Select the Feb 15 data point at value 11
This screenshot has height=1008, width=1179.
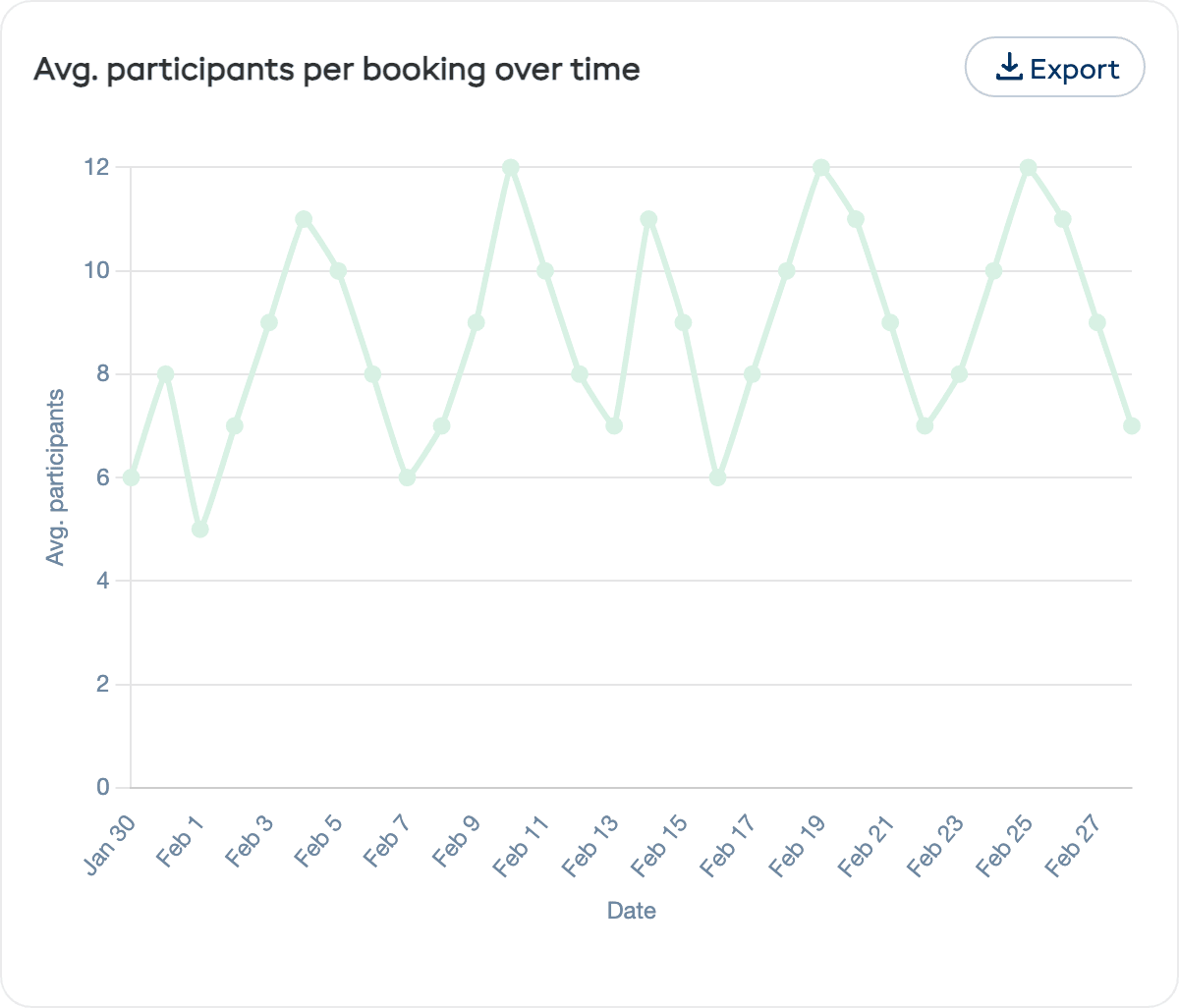pos(649,218)
